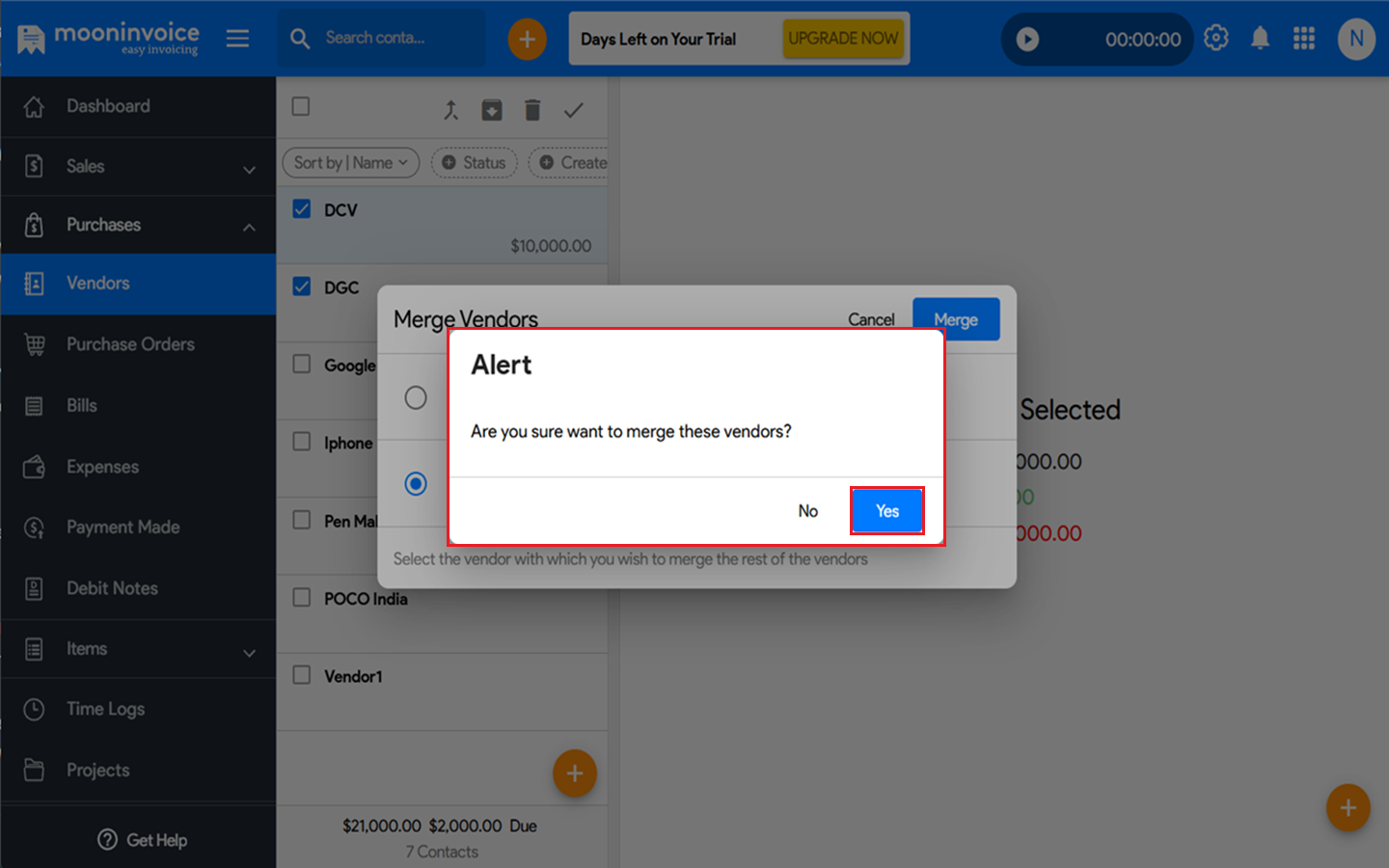
Task: Start the timer play button
Action: point(1027,40)
